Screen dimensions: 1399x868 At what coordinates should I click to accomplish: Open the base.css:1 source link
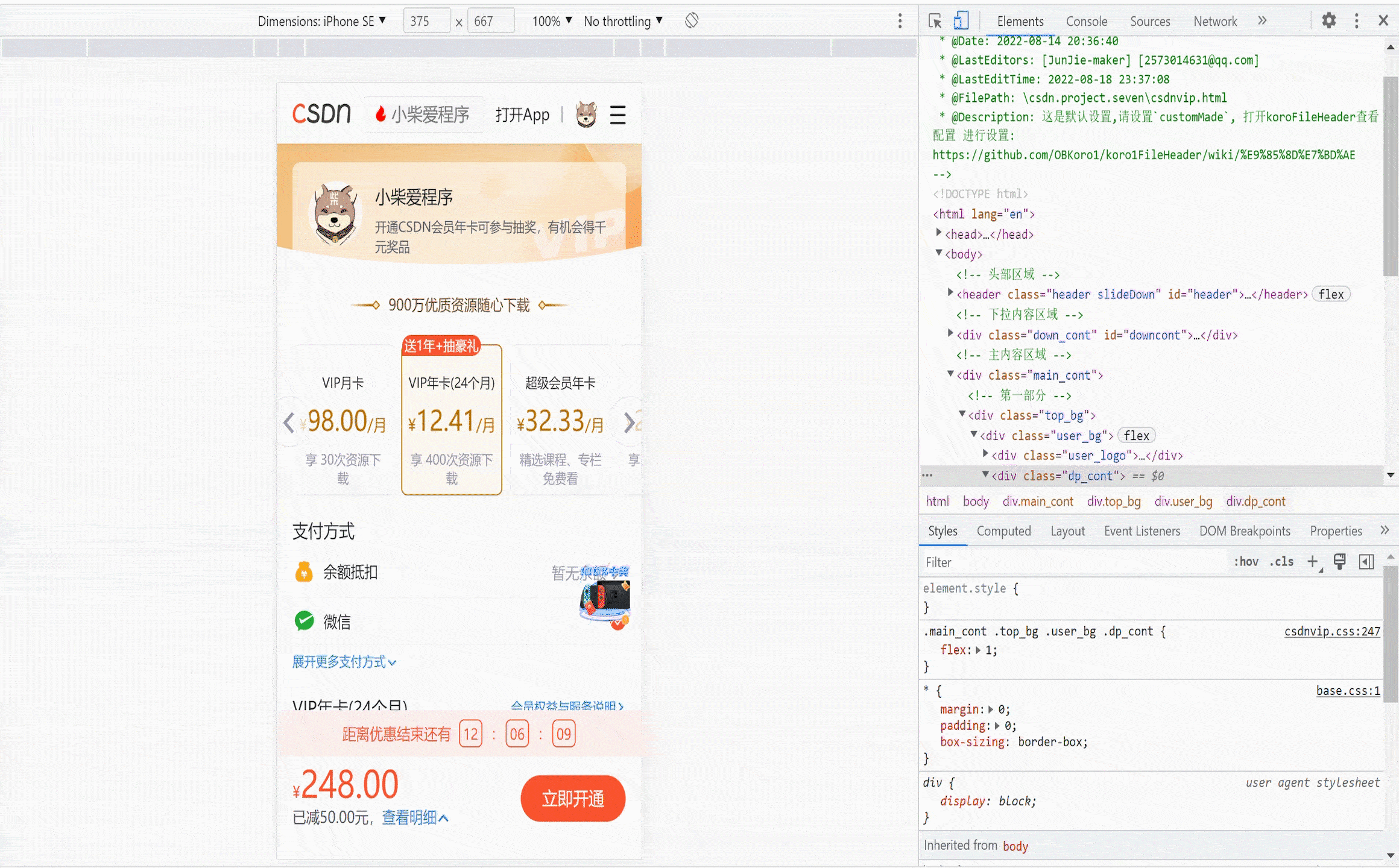1348,691
